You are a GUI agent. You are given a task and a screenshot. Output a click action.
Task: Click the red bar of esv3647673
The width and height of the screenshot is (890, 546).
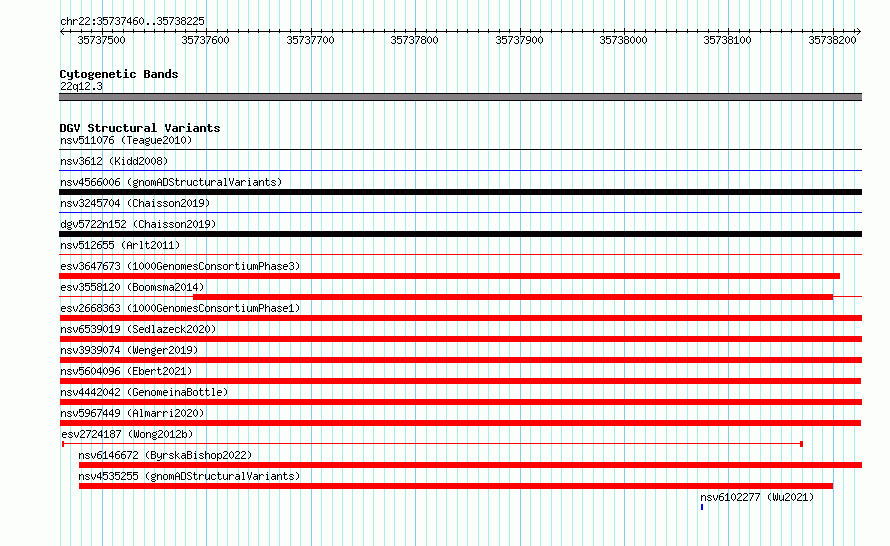[450, 276]
